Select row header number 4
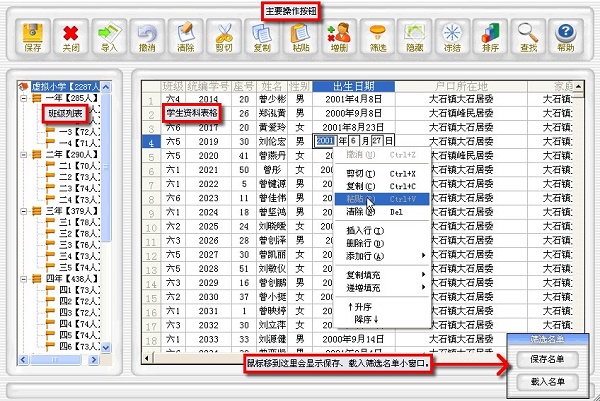This screenshot has width=600, height=401. [x=151, y=143]
